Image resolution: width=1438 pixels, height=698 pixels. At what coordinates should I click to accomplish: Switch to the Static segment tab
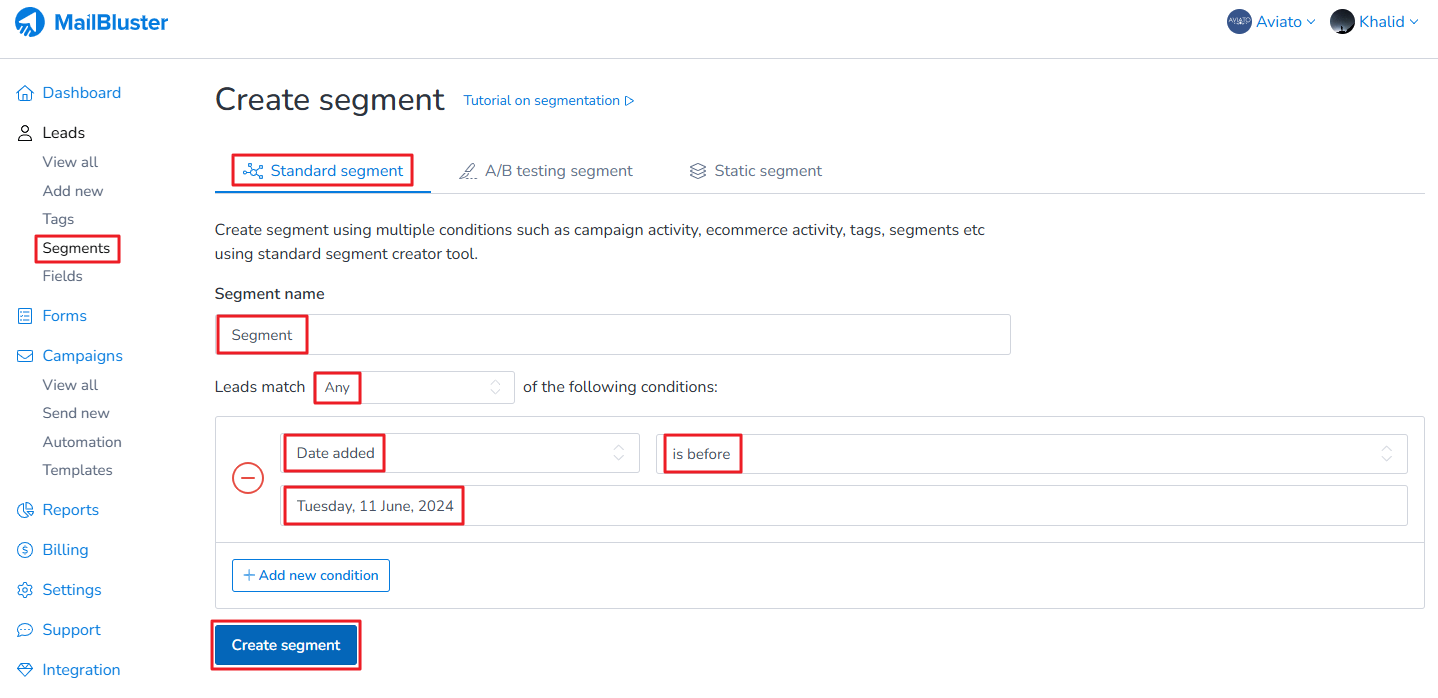(756, 171)
